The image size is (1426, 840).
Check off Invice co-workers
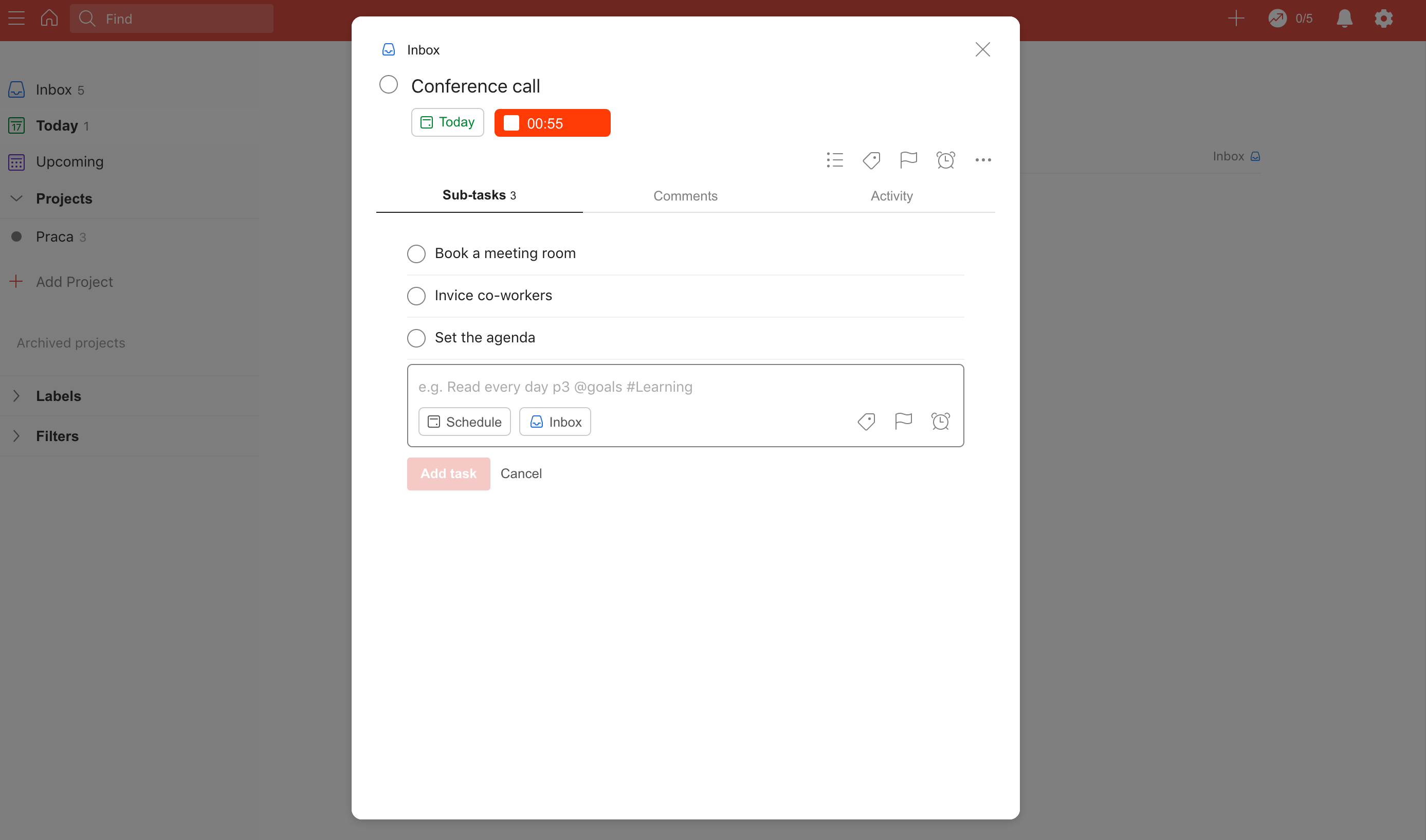click(x=416, y=296)
